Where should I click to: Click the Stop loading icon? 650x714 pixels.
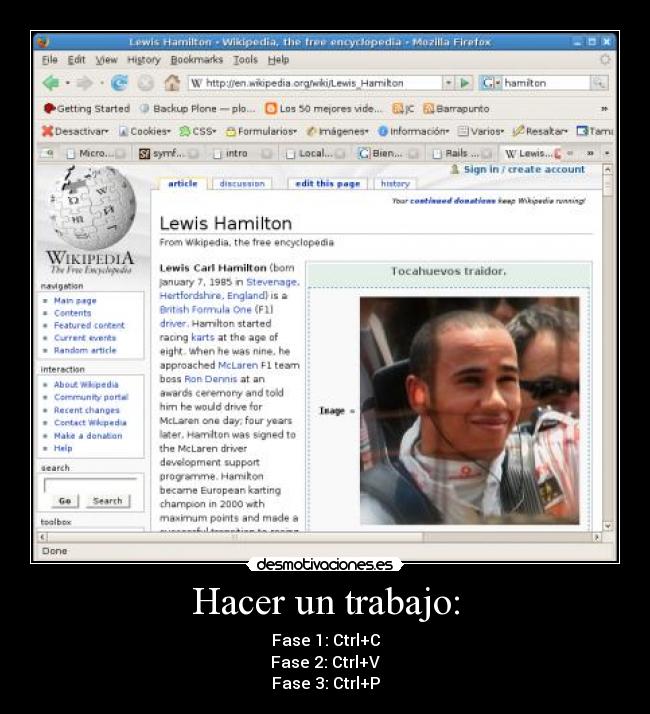pos(146,83)
